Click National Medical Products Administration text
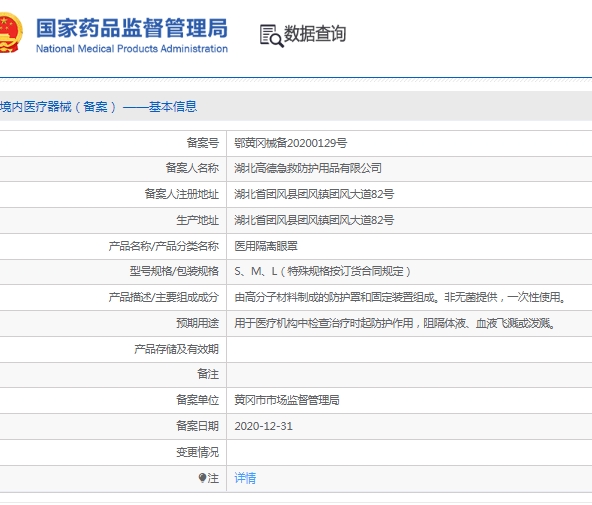The image size is (592, 505). click(x=132, y=49)
